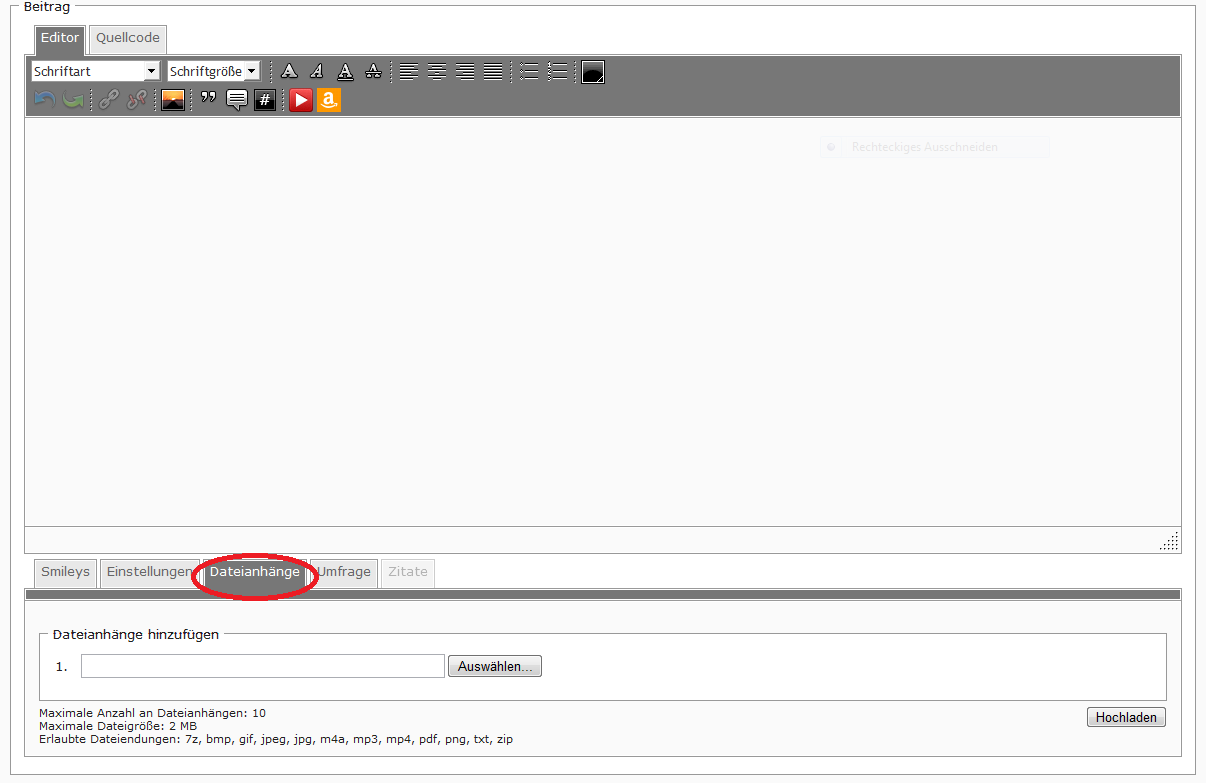Viewport: 1206px width, 783px height.
Task: Justify the text alignment
Action: pyautogui.click(x=493, y=71)
